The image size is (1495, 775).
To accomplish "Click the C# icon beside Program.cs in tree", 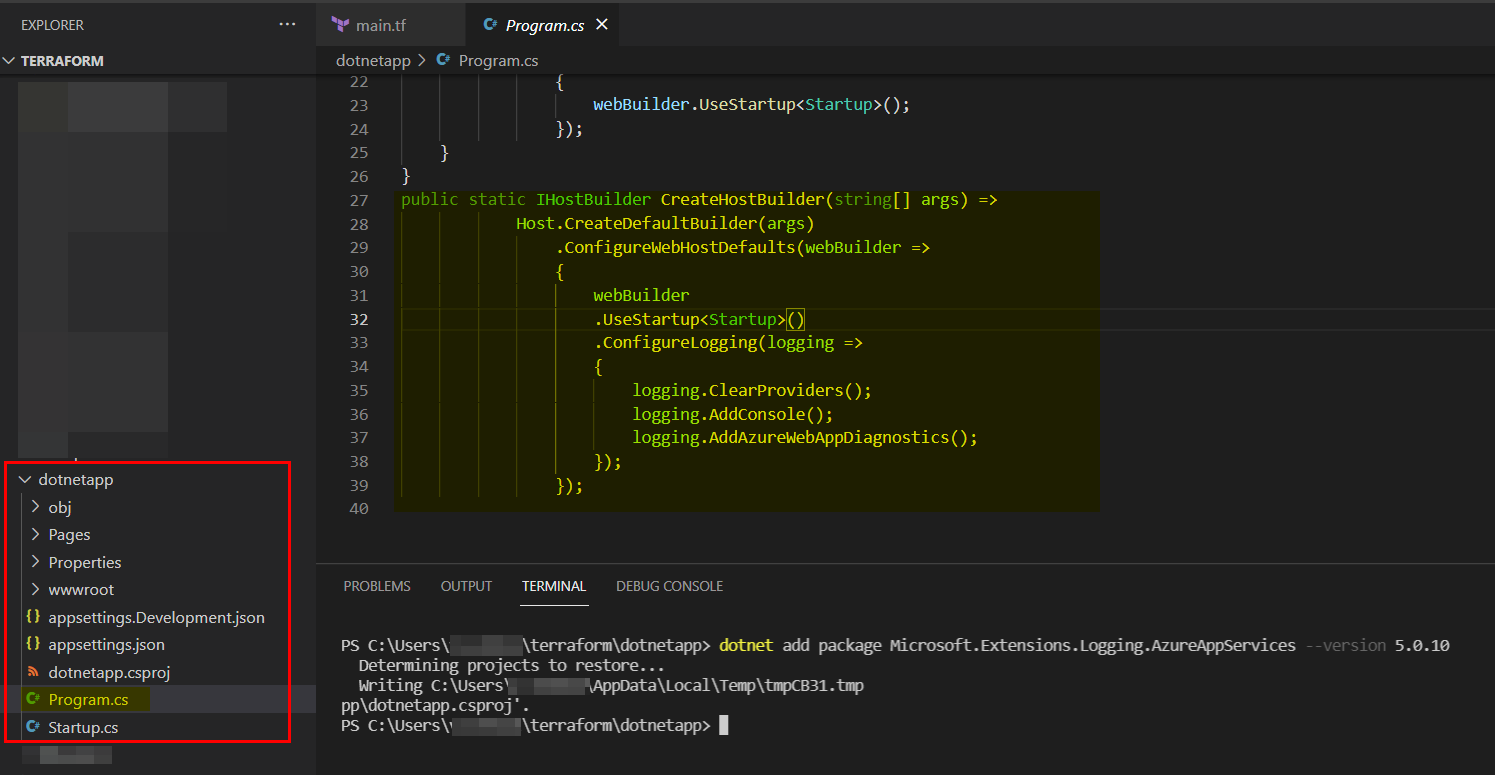I will tap(33, 700).
